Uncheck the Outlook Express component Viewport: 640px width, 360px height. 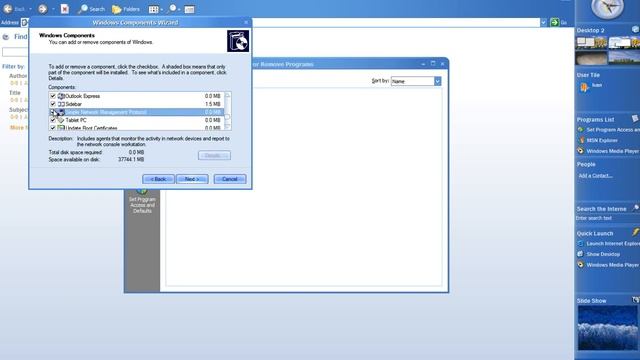pyautogui.click(x=53, y=96)
